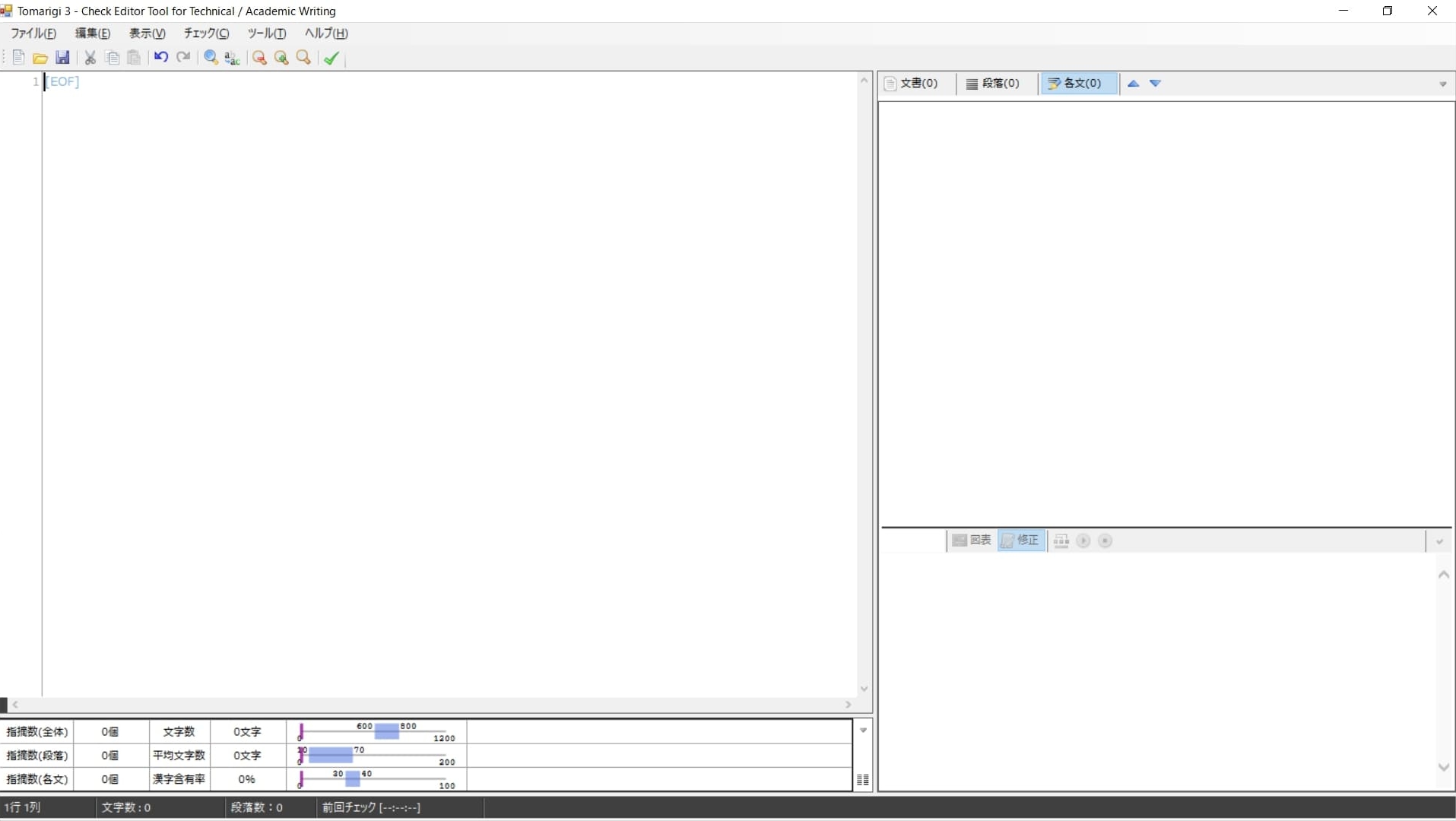The image size is (1456, 821).
Task: Open the 表示(V) menu
Action: (148, 33)
